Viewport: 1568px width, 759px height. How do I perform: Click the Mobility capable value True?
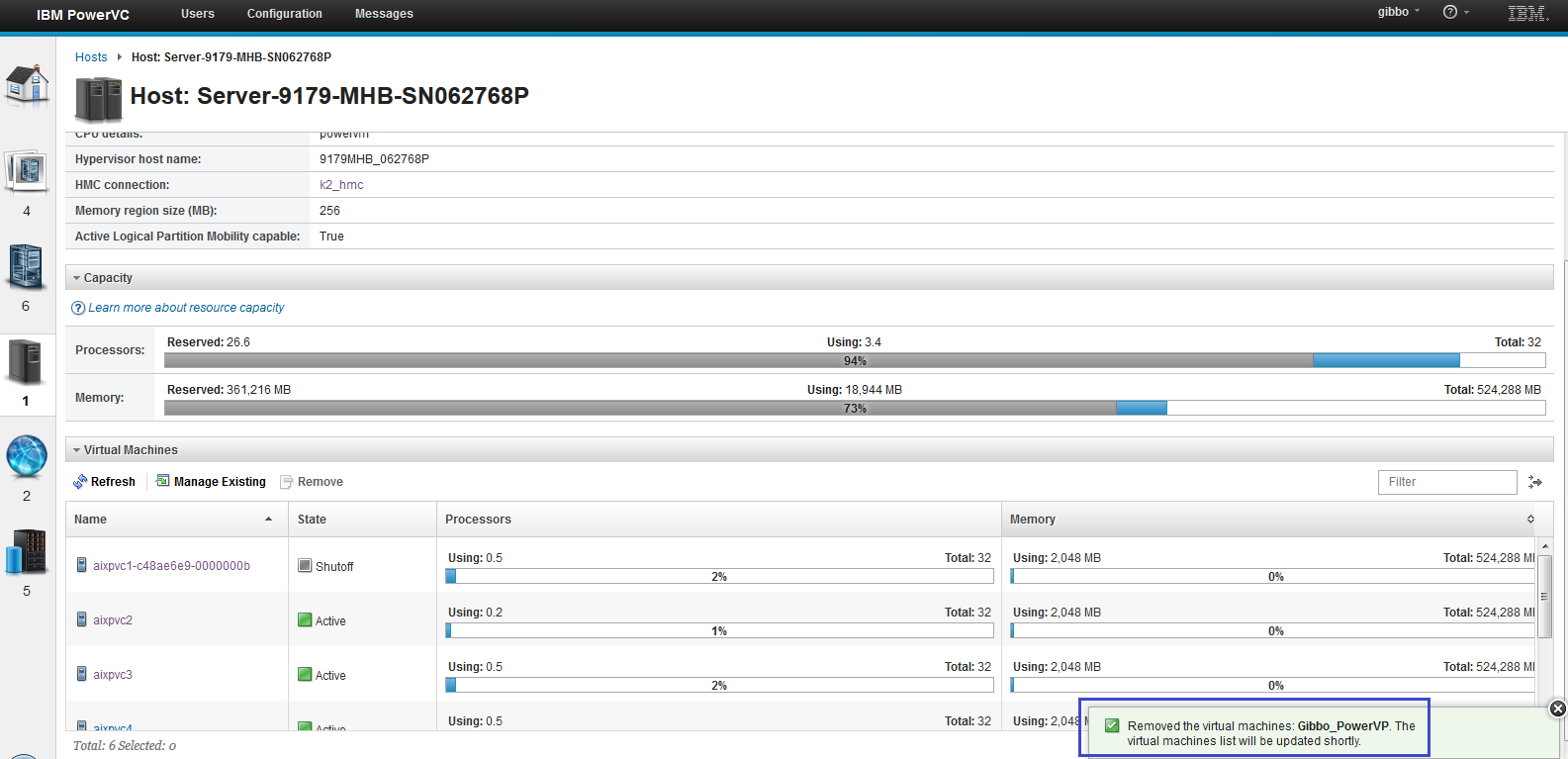coord(331,237)
